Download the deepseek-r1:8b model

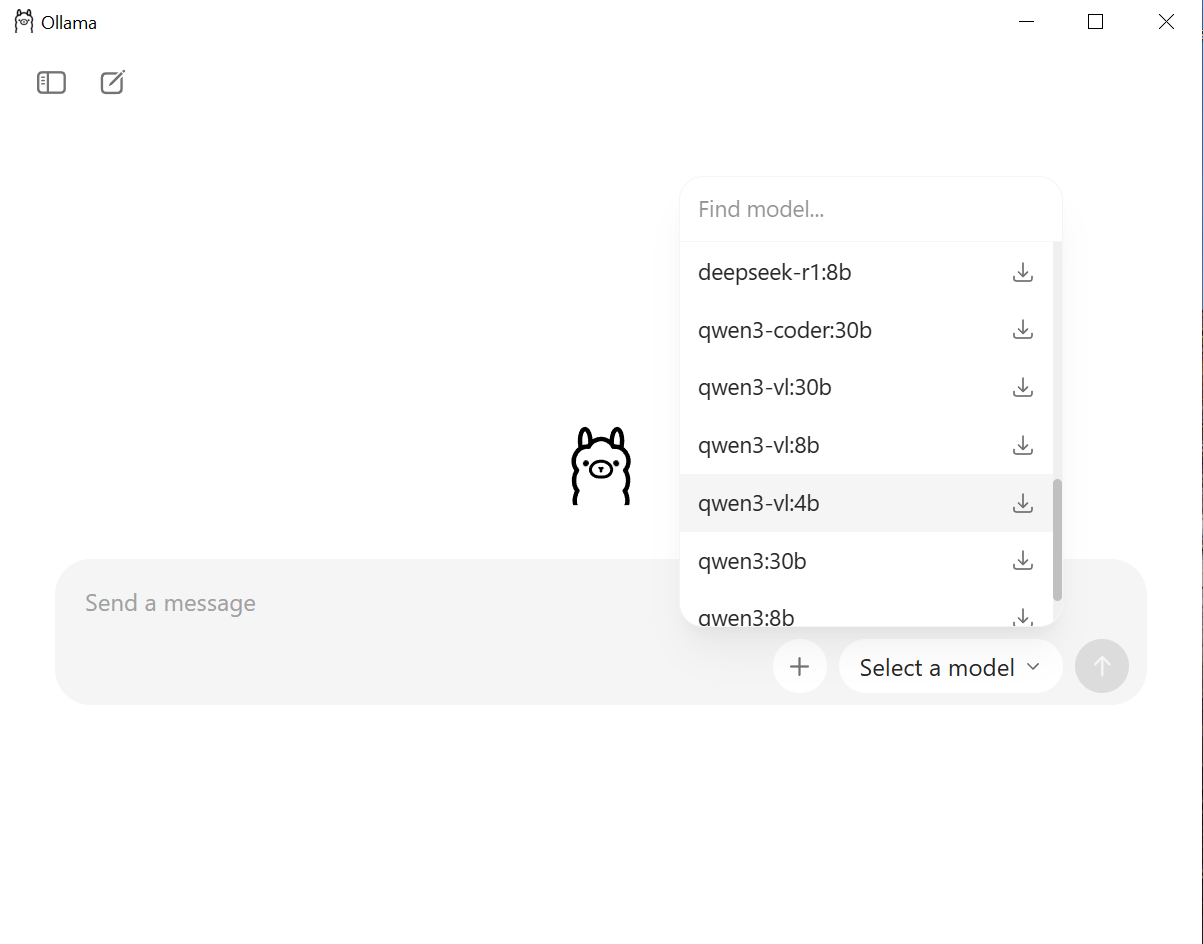click(1022, 271)
